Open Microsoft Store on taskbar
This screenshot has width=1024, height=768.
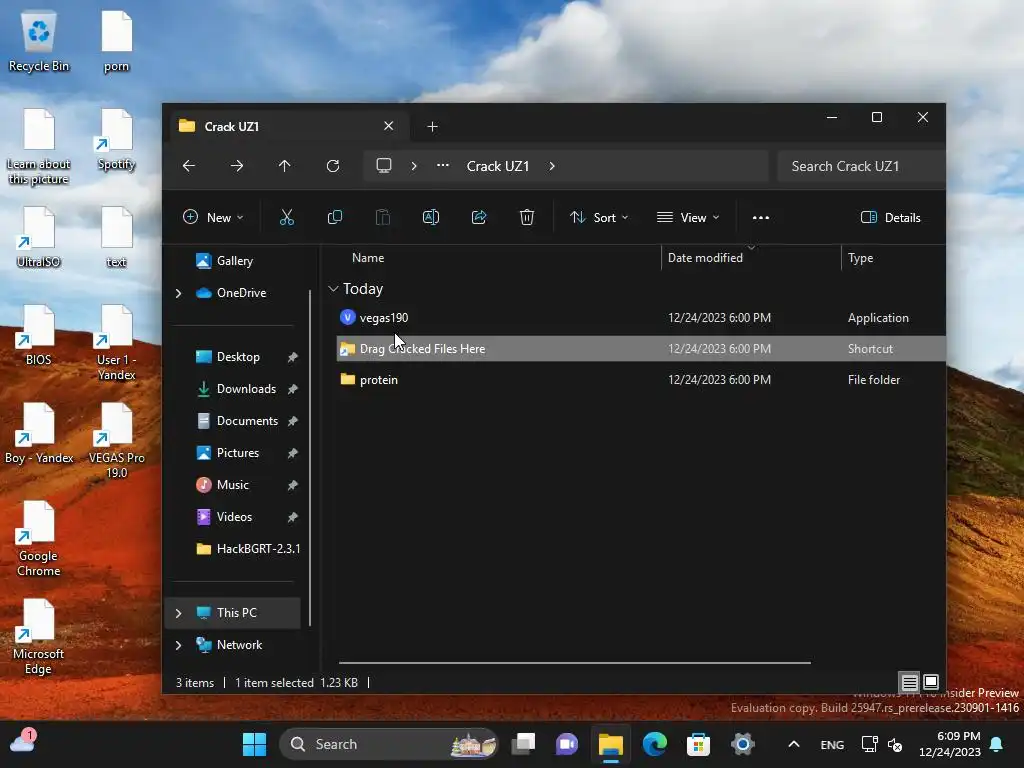tap(698, 744)
